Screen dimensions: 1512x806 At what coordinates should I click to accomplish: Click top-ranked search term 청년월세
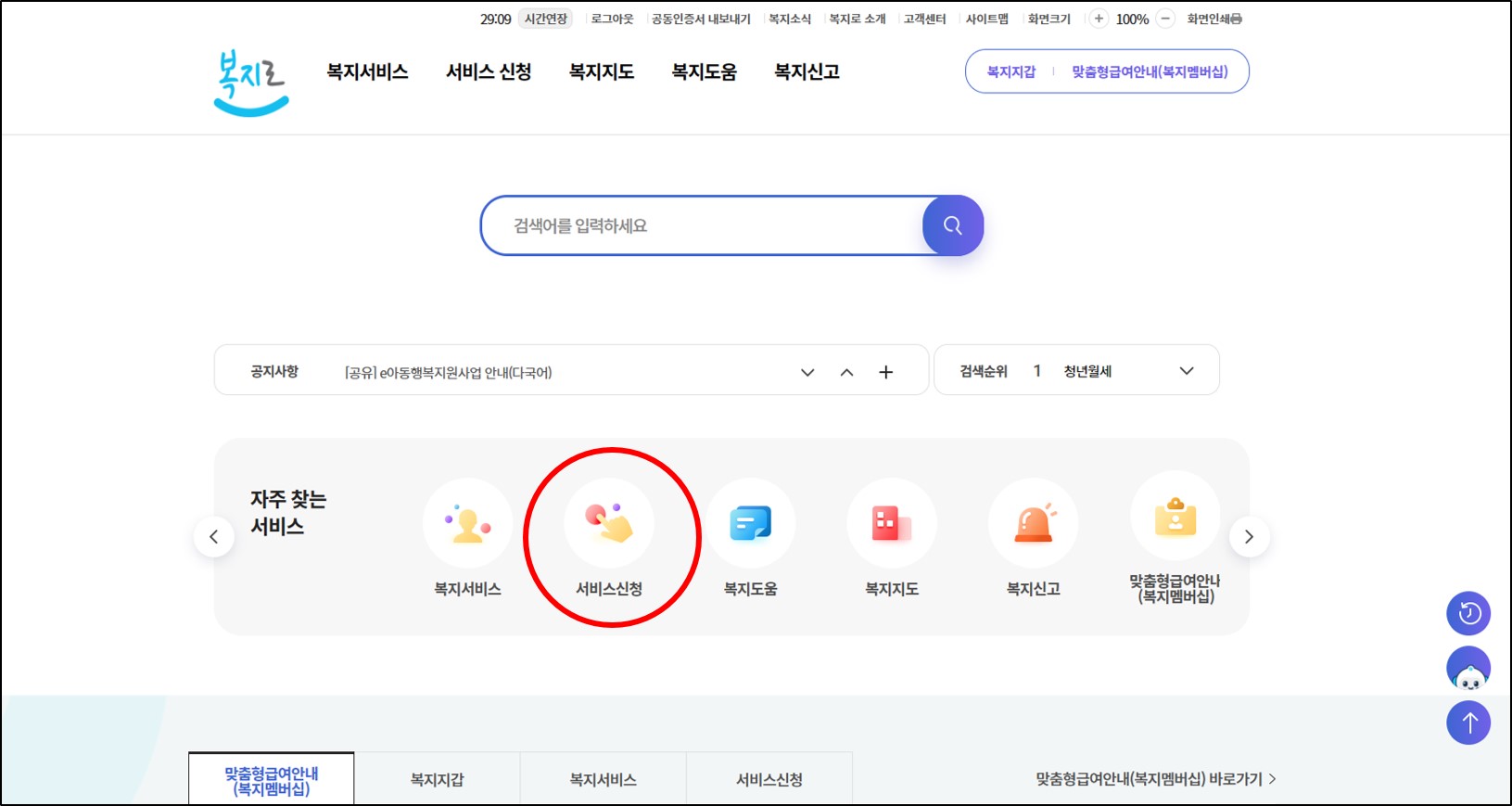(1087, 371)
